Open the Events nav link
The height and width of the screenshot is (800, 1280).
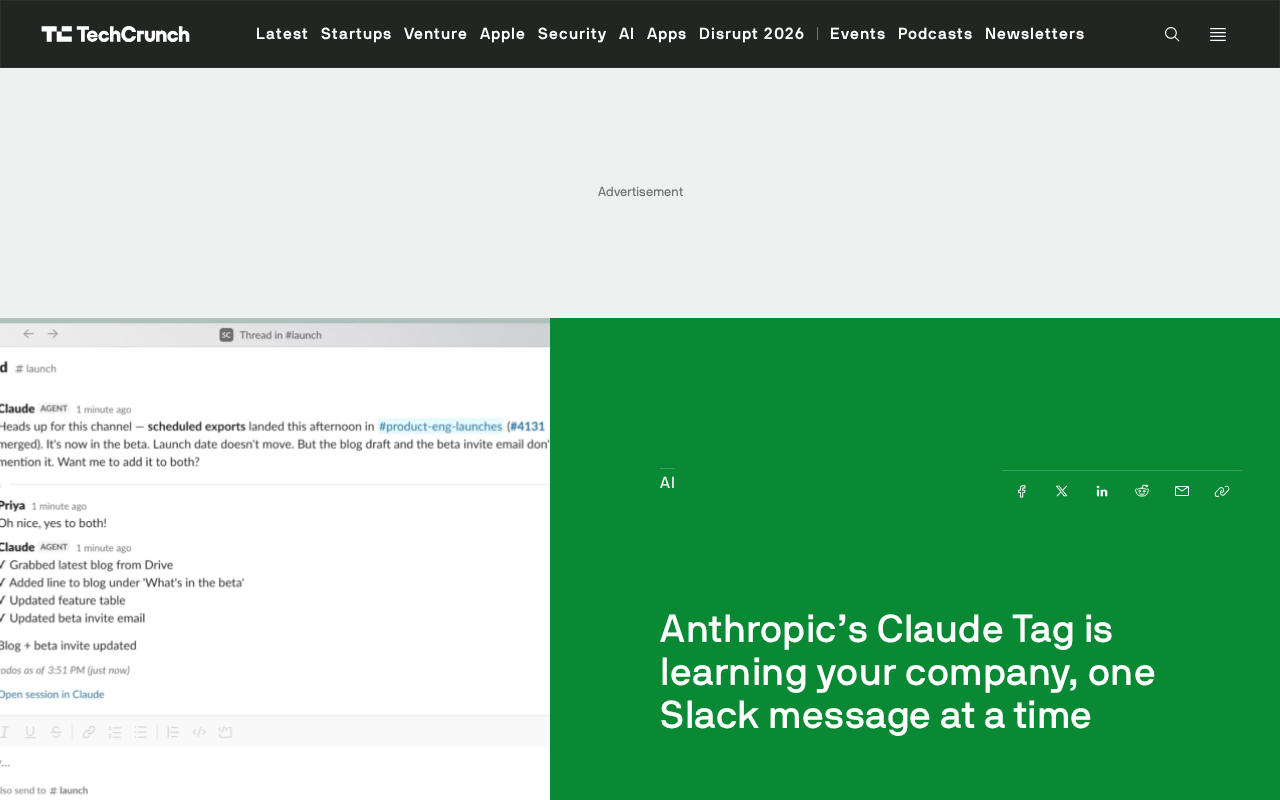858,34
